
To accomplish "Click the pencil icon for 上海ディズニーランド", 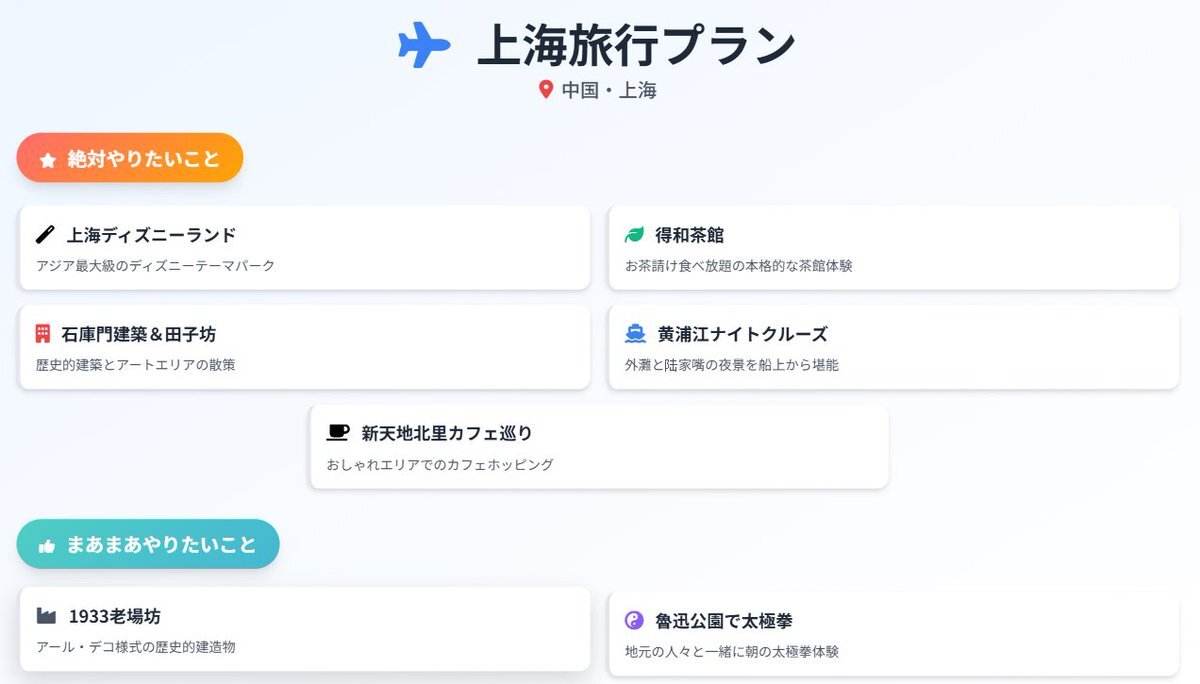I will (x=45, y=235).
